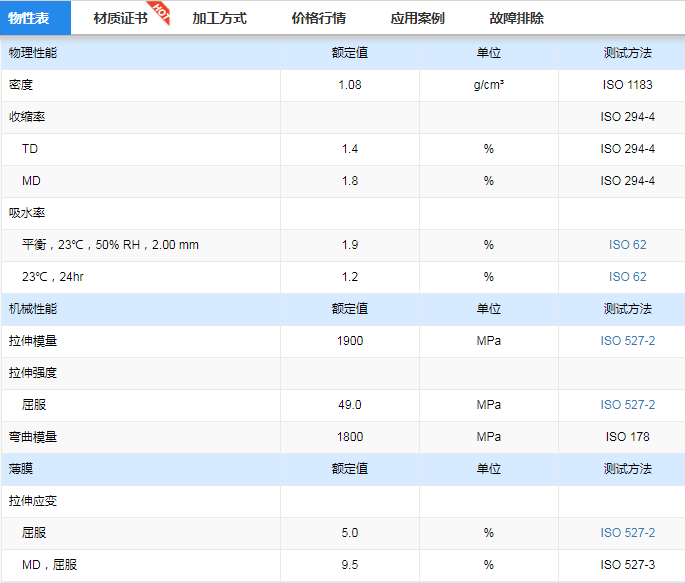Click the 机械性能 section header
The height and width of the screenshot is (583, 685).
34,309
